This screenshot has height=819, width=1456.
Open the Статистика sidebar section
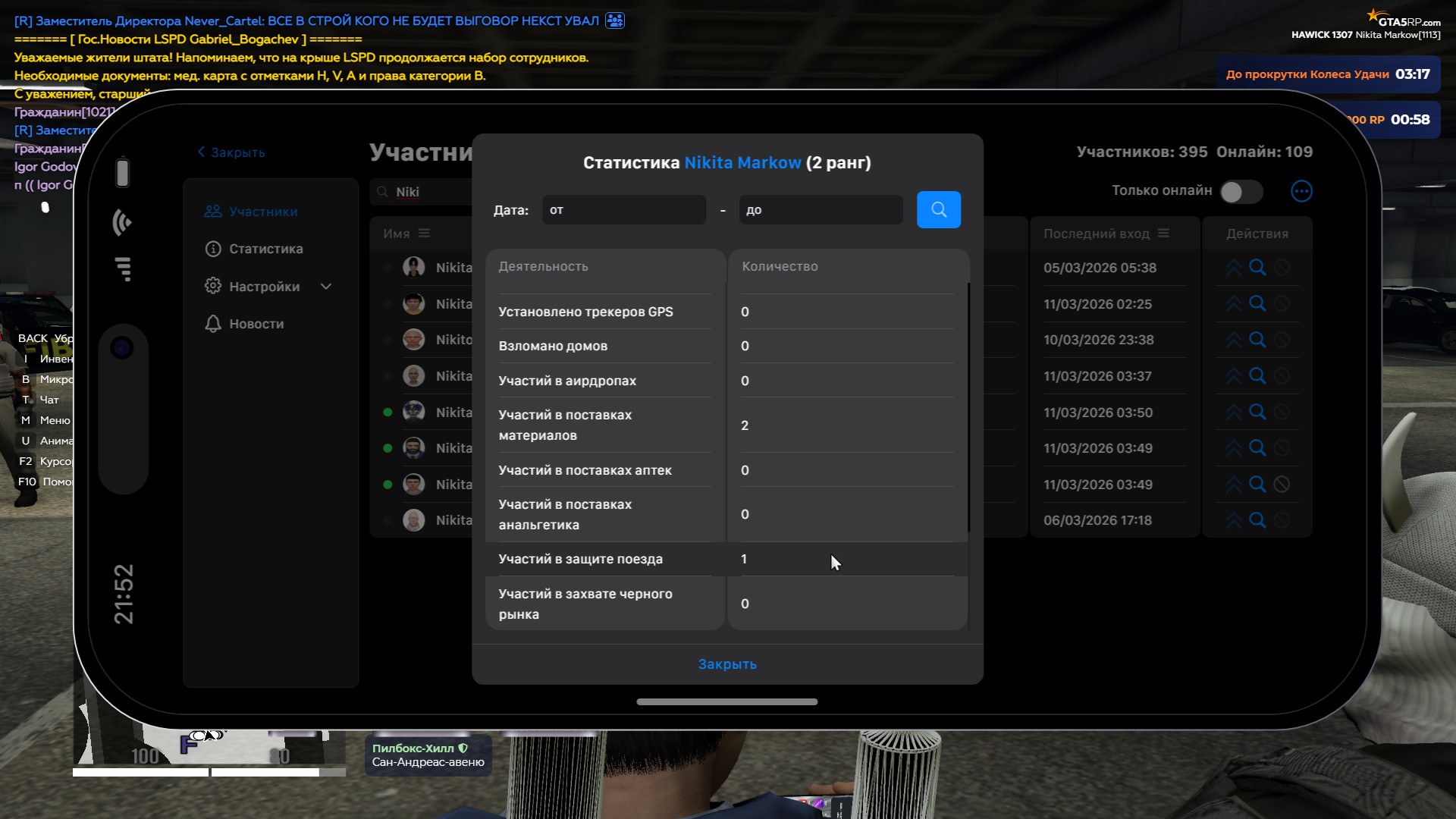pyautogui.click(x=265, y=249)
